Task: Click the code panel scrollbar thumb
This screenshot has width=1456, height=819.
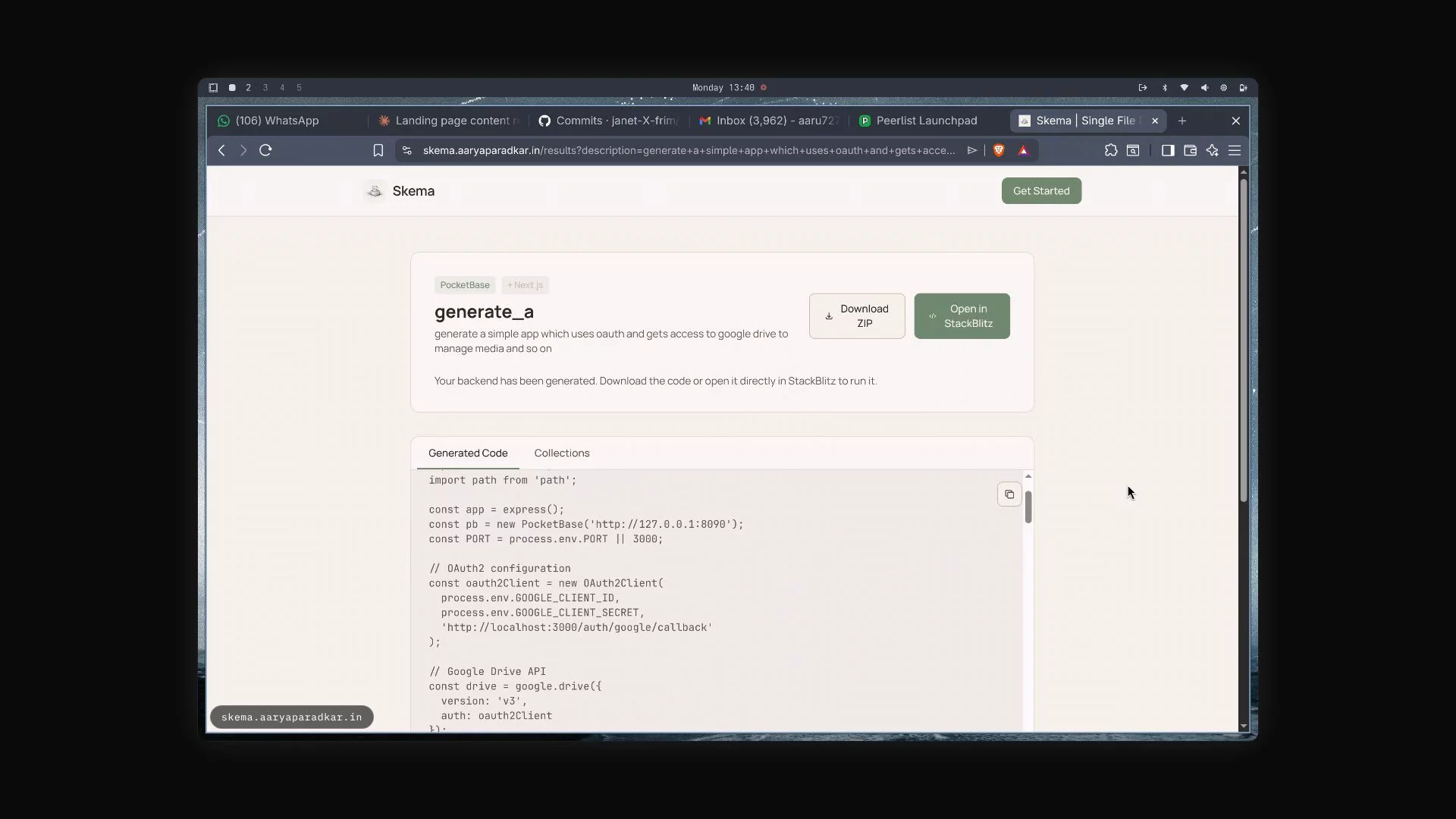Action: 1028,507
